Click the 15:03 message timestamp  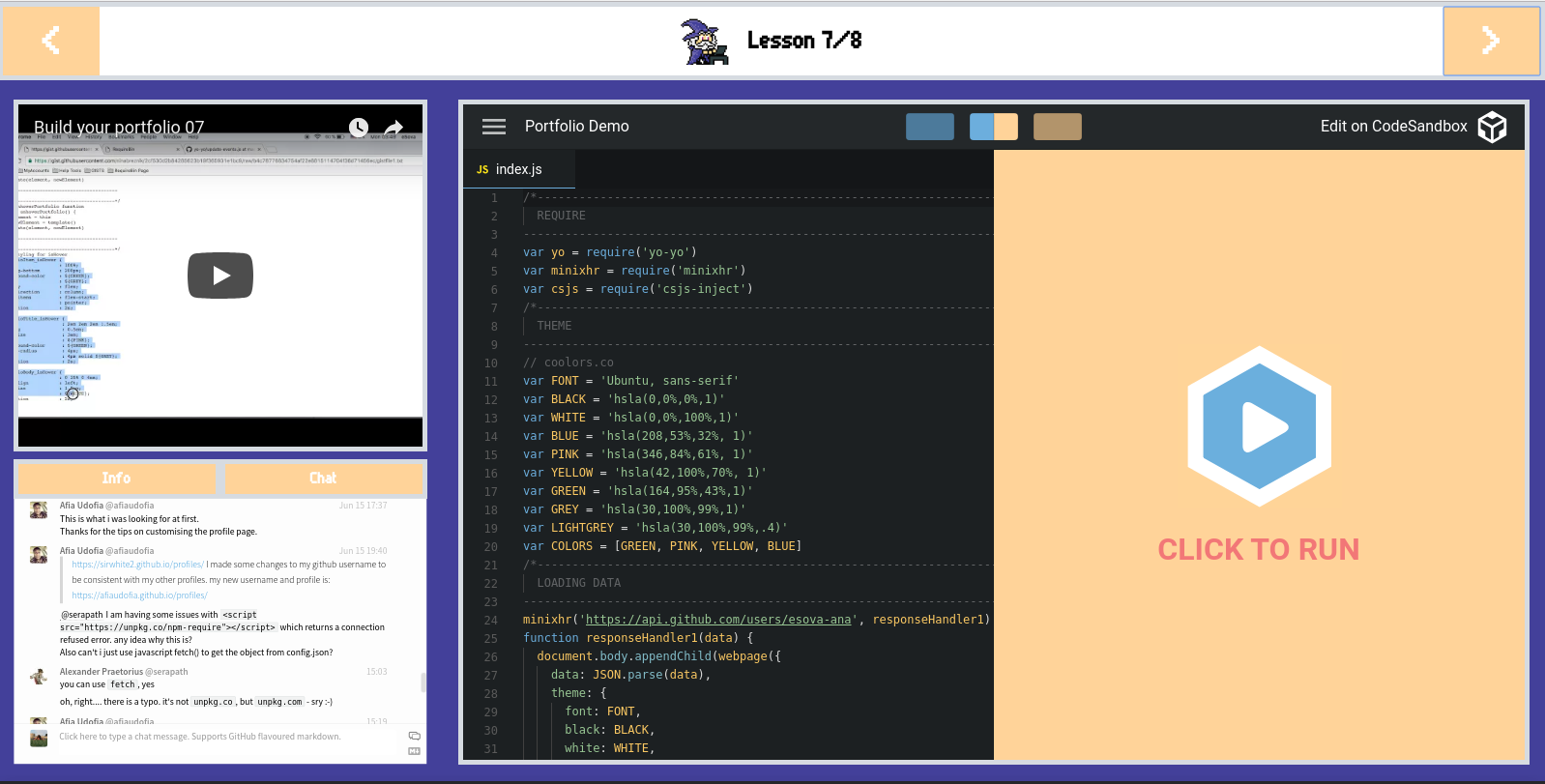(376, 672)
